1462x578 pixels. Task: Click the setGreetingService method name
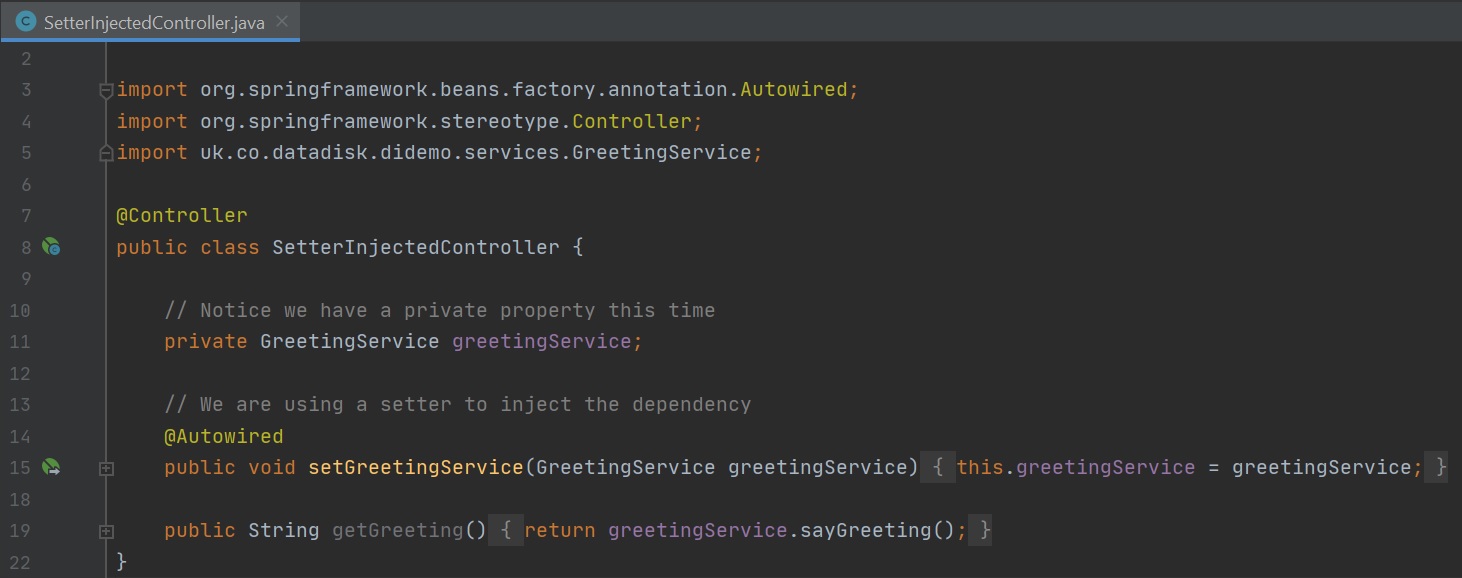coord(415,467)
